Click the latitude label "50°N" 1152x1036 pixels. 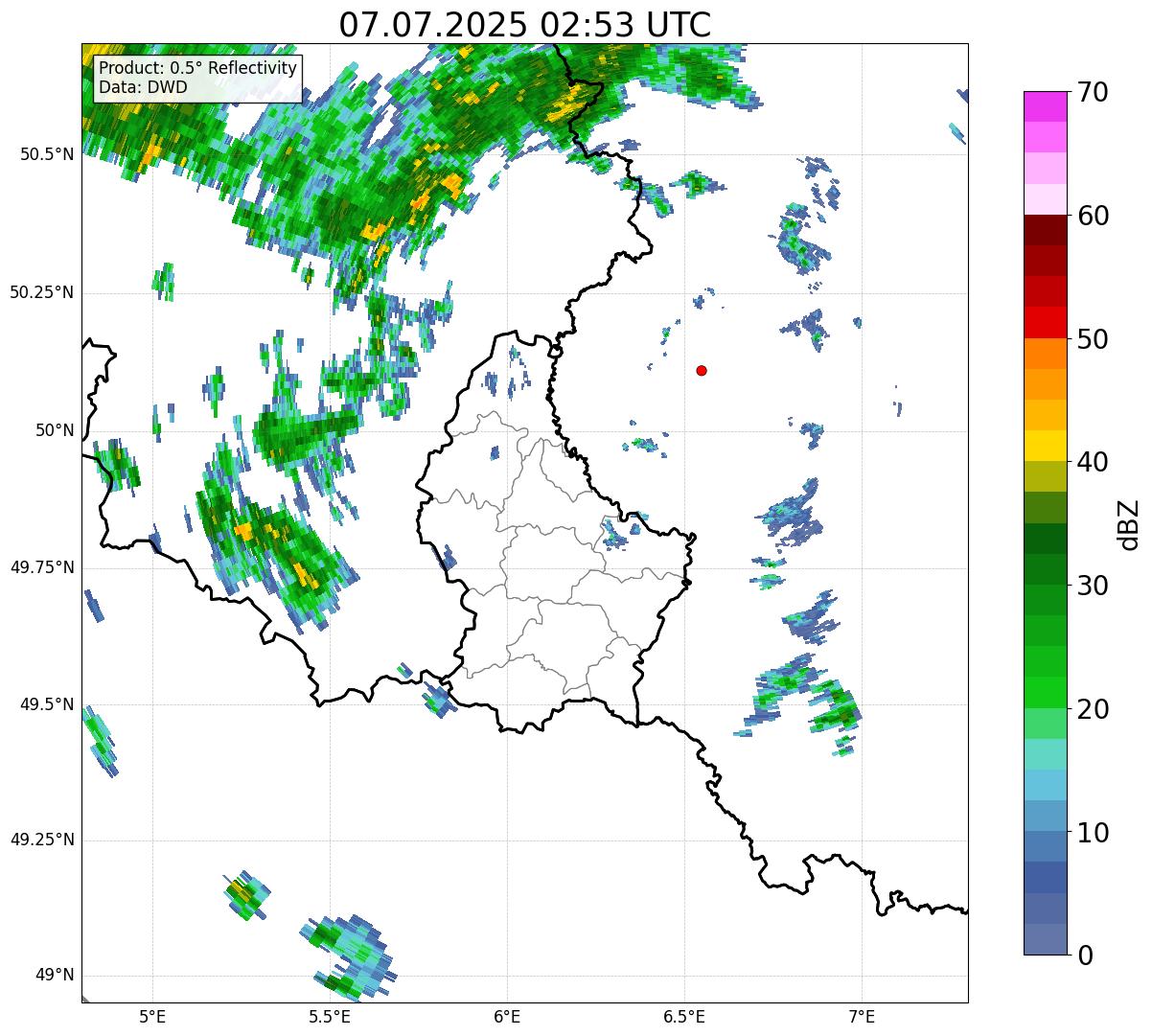[54, 430]
